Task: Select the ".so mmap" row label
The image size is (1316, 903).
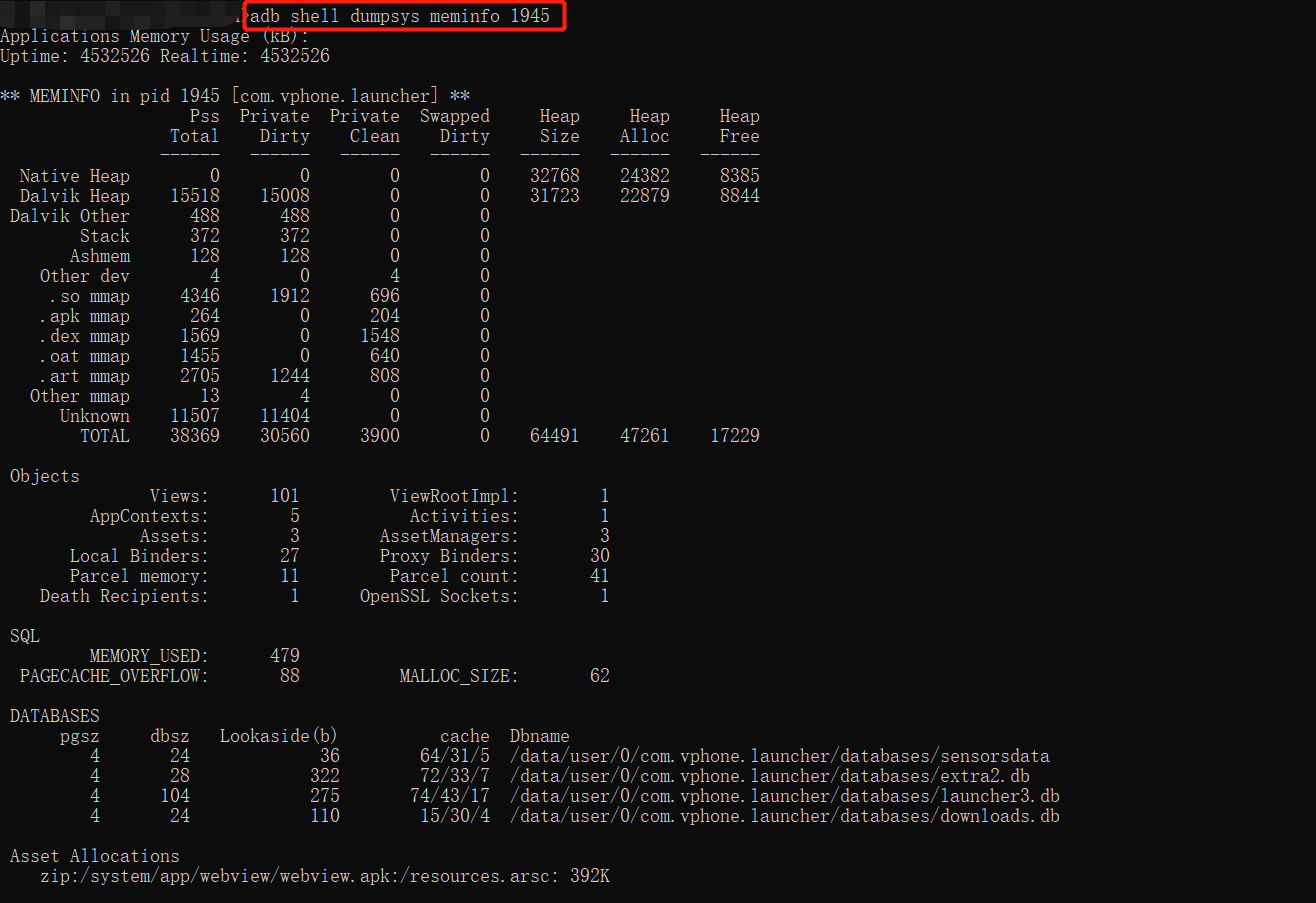Action: pyautogui.click(x=90, y=296)
